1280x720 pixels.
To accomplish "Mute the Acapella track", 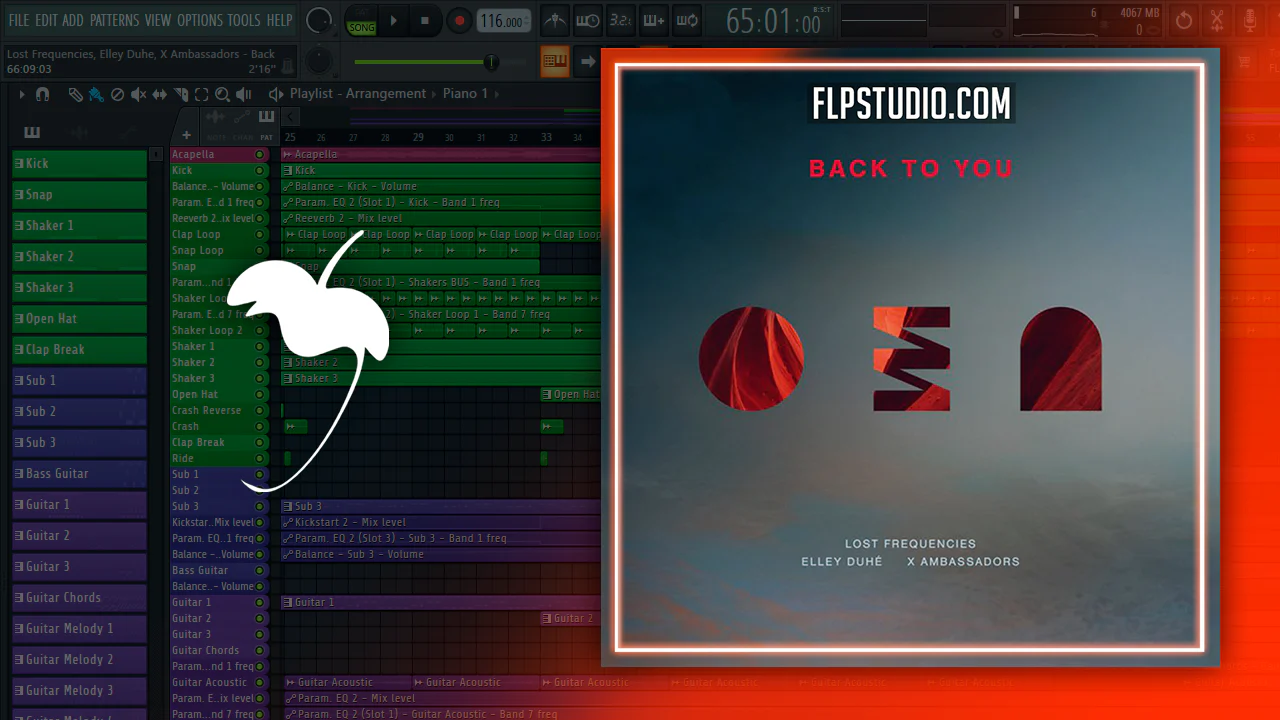I will click(260, 155).
